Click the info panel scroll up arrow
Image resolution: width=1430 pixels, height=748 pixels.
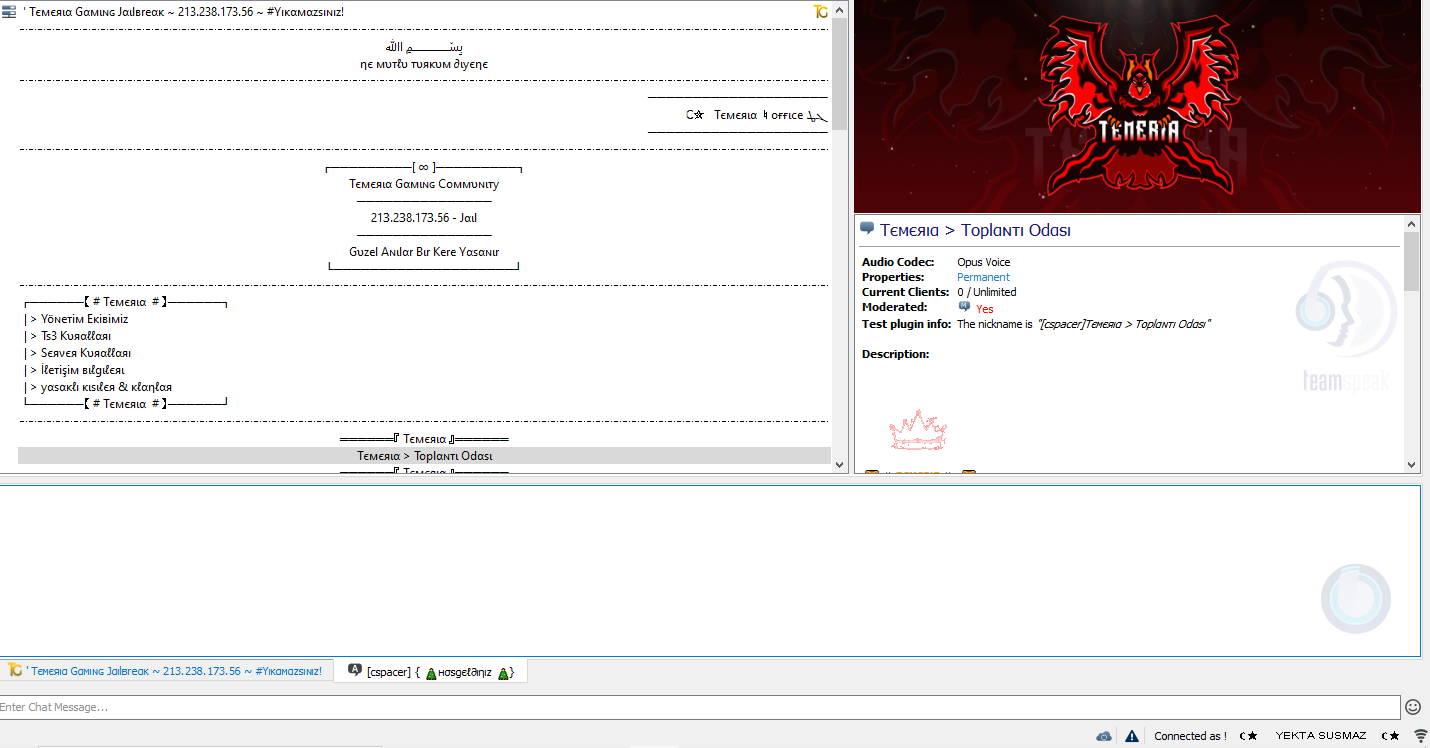click(1412, 223)
